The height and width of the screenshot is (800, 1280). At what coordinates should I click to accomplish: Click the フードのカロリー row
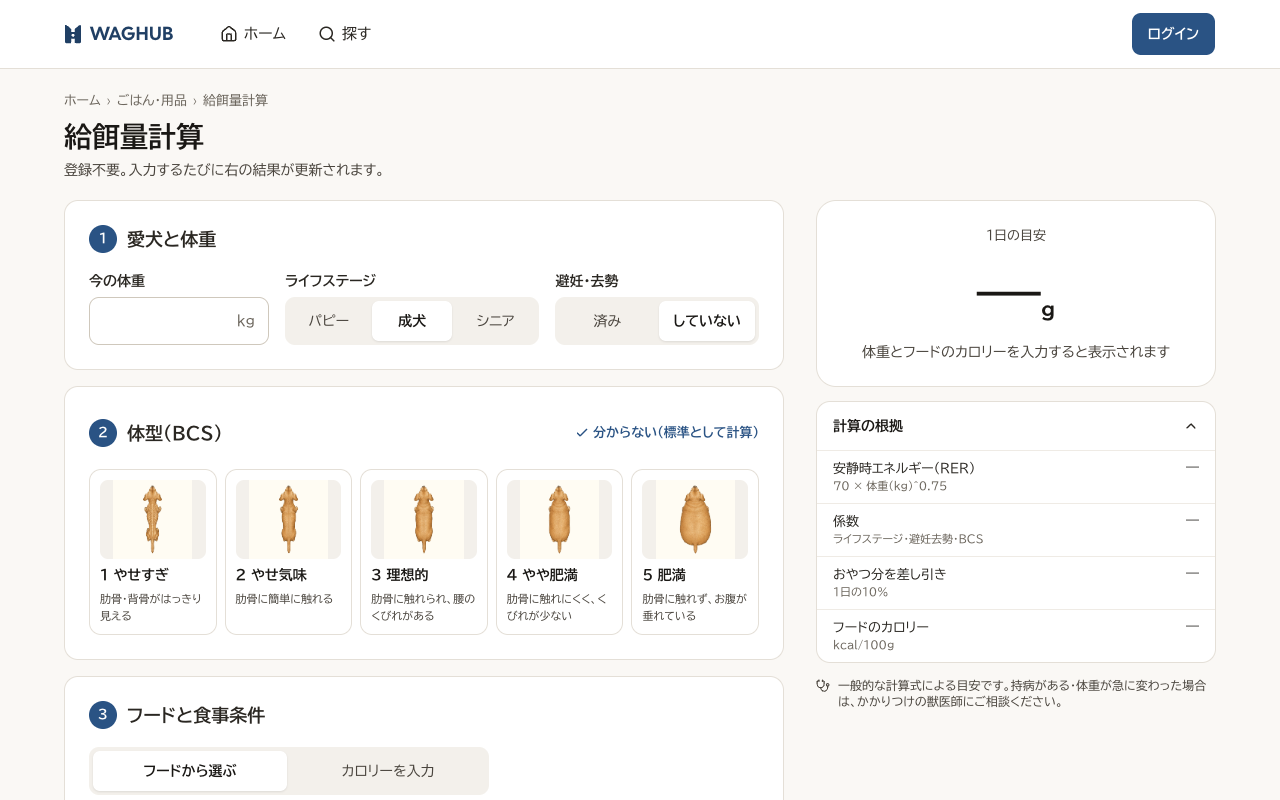(1016, 636)
